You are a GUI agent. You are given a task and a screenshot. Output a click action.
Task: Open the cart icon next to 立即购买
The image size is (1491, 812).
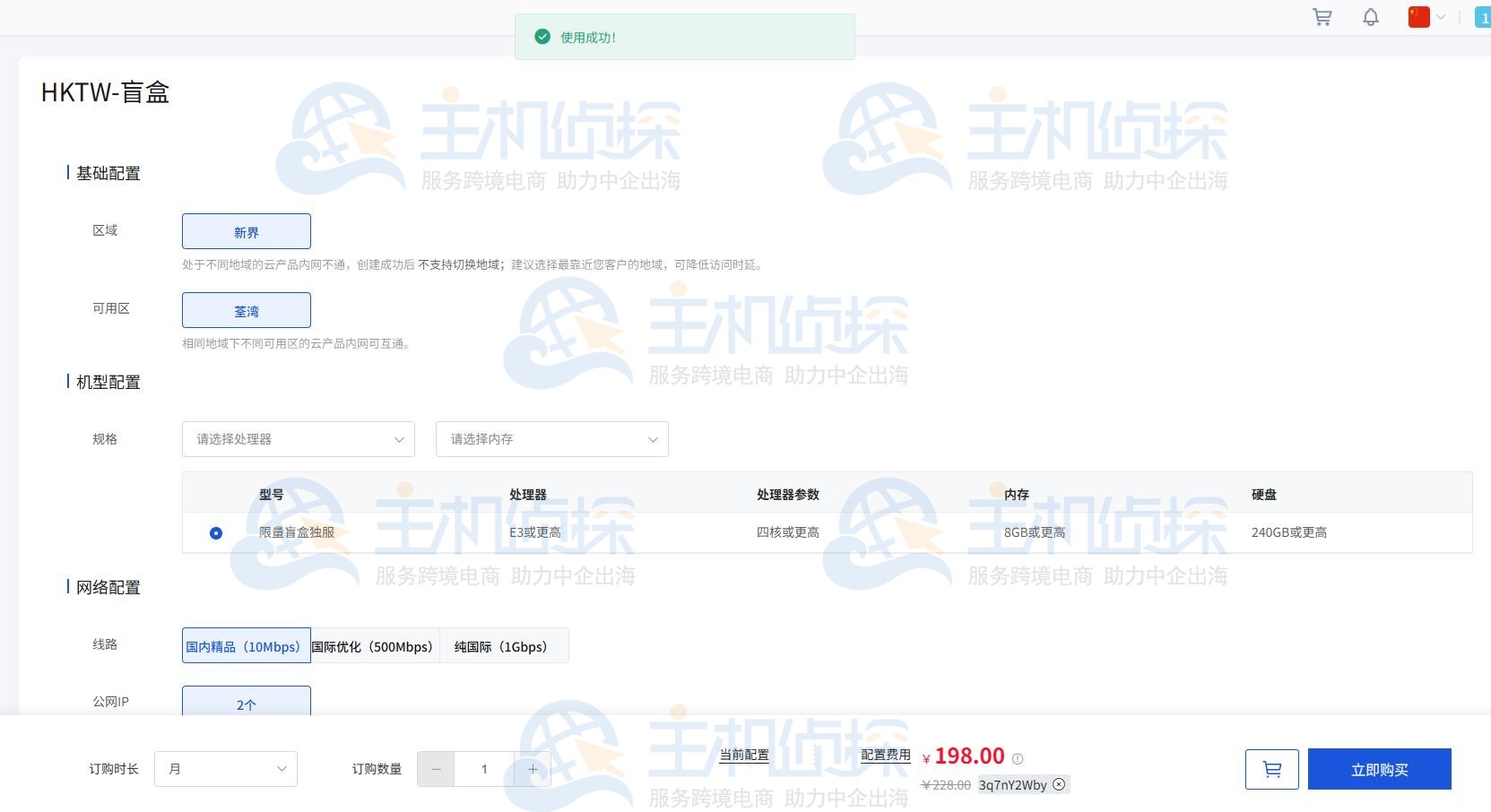1270,768
